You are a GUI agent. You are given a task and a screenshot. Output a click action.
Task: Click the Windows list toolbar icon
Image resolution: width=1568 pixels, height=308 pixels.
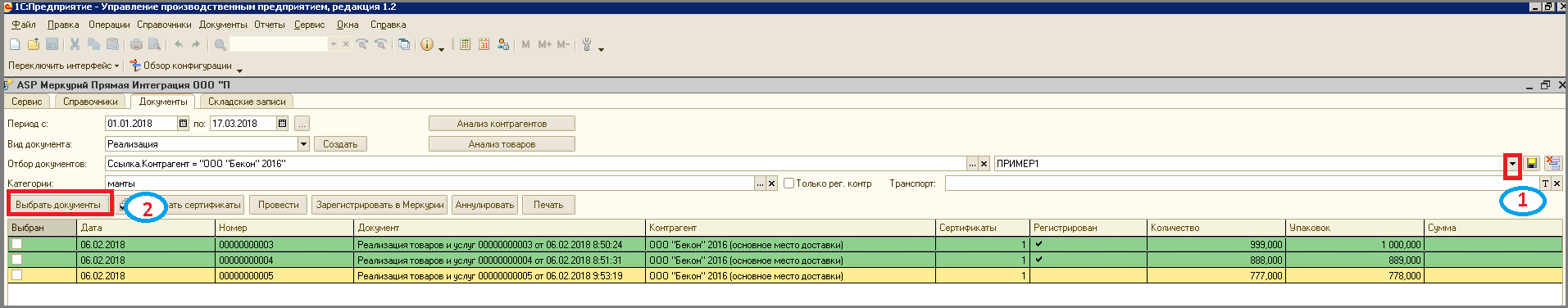tap(404, 44)
